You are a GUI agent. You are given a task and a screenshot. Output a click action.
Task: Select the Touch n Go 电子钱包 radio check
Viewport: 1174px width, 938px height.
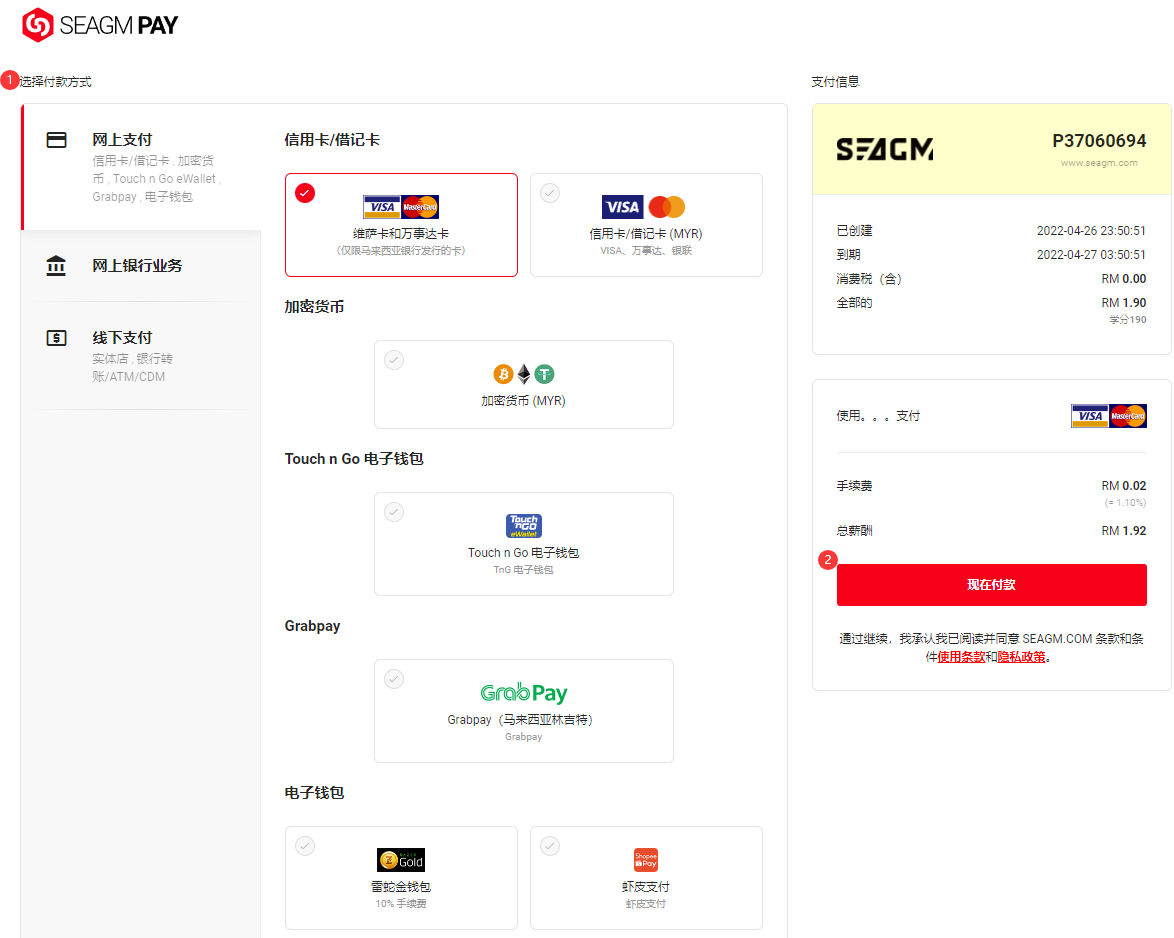pos(394,512)
